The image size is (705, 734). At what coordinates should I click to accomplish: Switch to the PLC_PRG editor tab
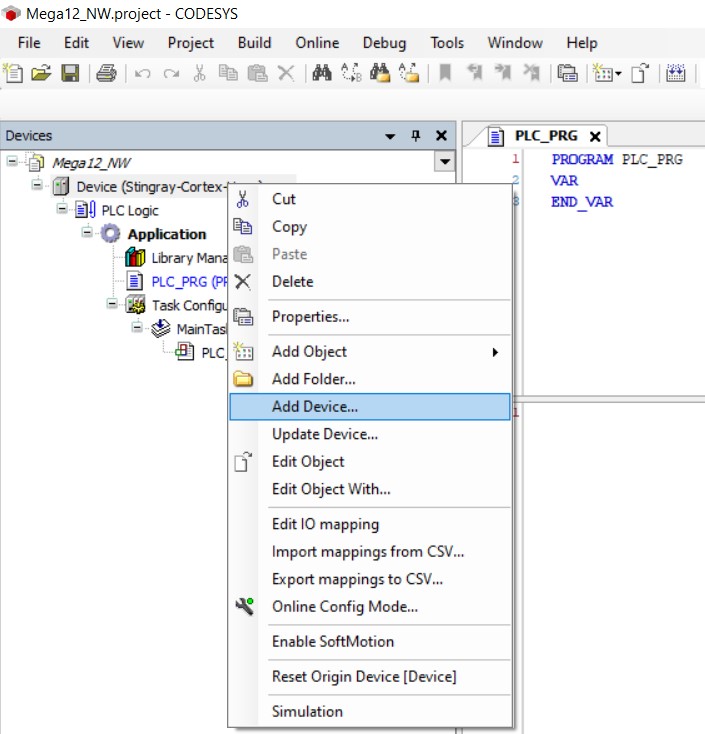pos(545,136)
